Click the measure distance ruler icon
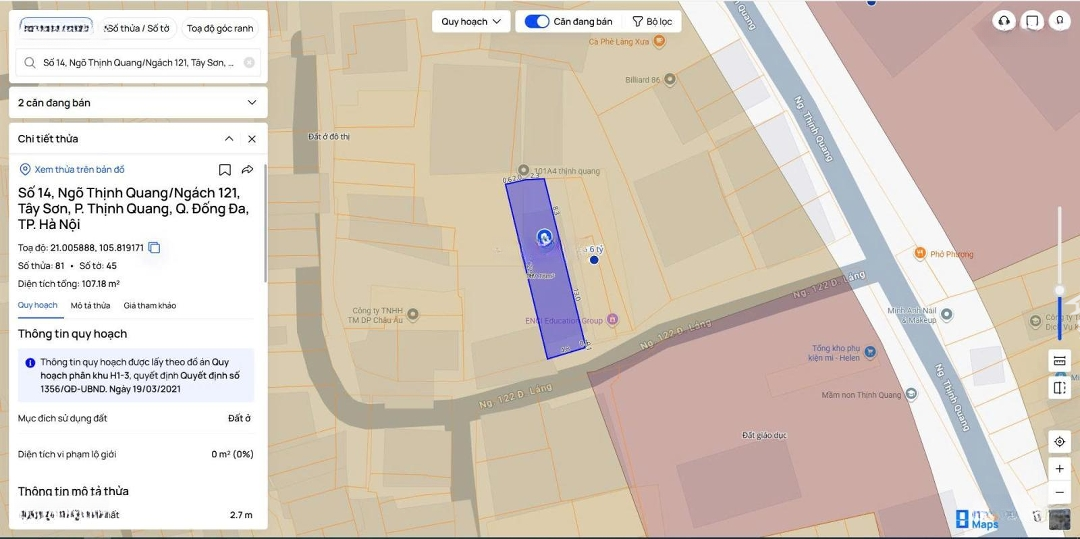1080x539 pixels. coord(1059,360)
